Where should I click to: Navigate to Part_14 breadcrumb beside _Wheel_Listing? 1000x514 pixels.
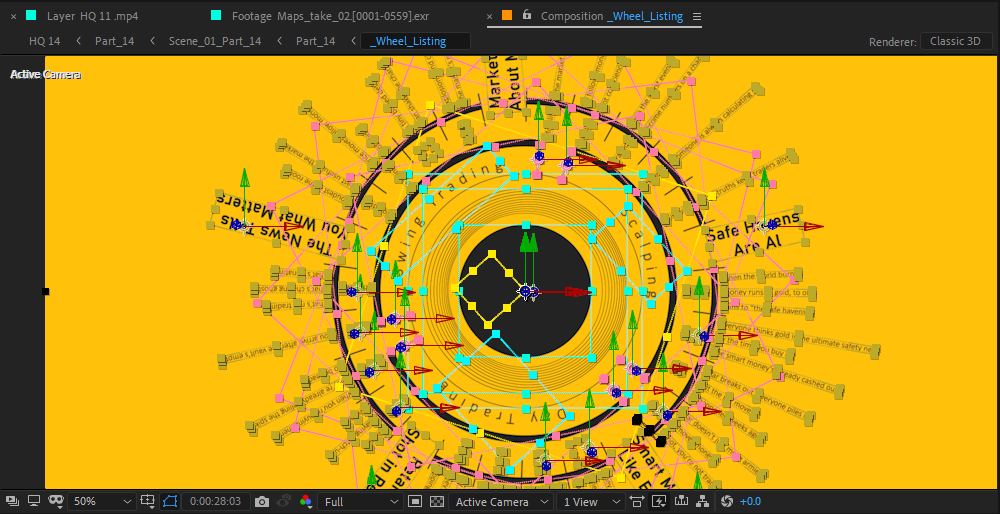(316, 41)
